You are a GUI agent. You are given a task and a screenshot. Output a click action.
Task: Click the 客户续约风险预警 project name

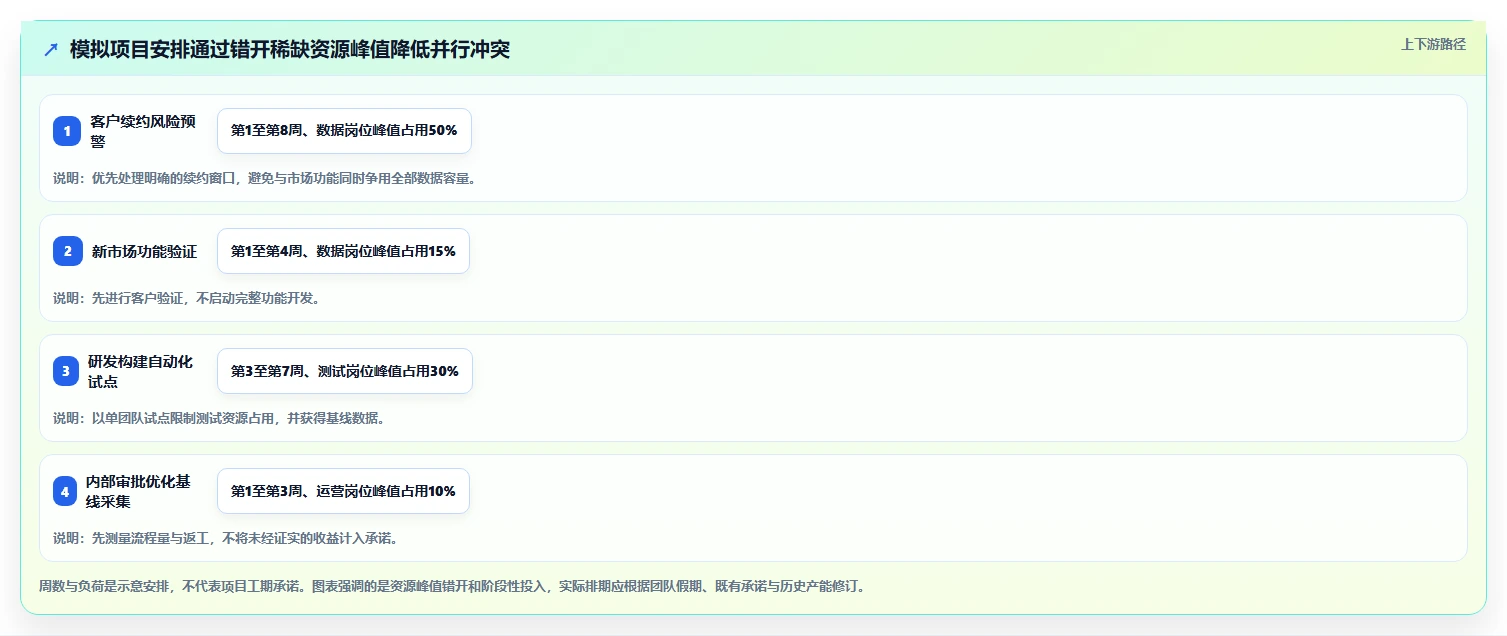143,131
